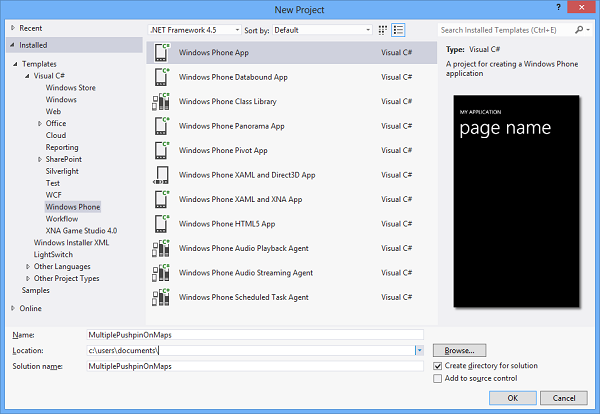
Task: Collapse the Installed section
Action: click(x=13, y=45)
